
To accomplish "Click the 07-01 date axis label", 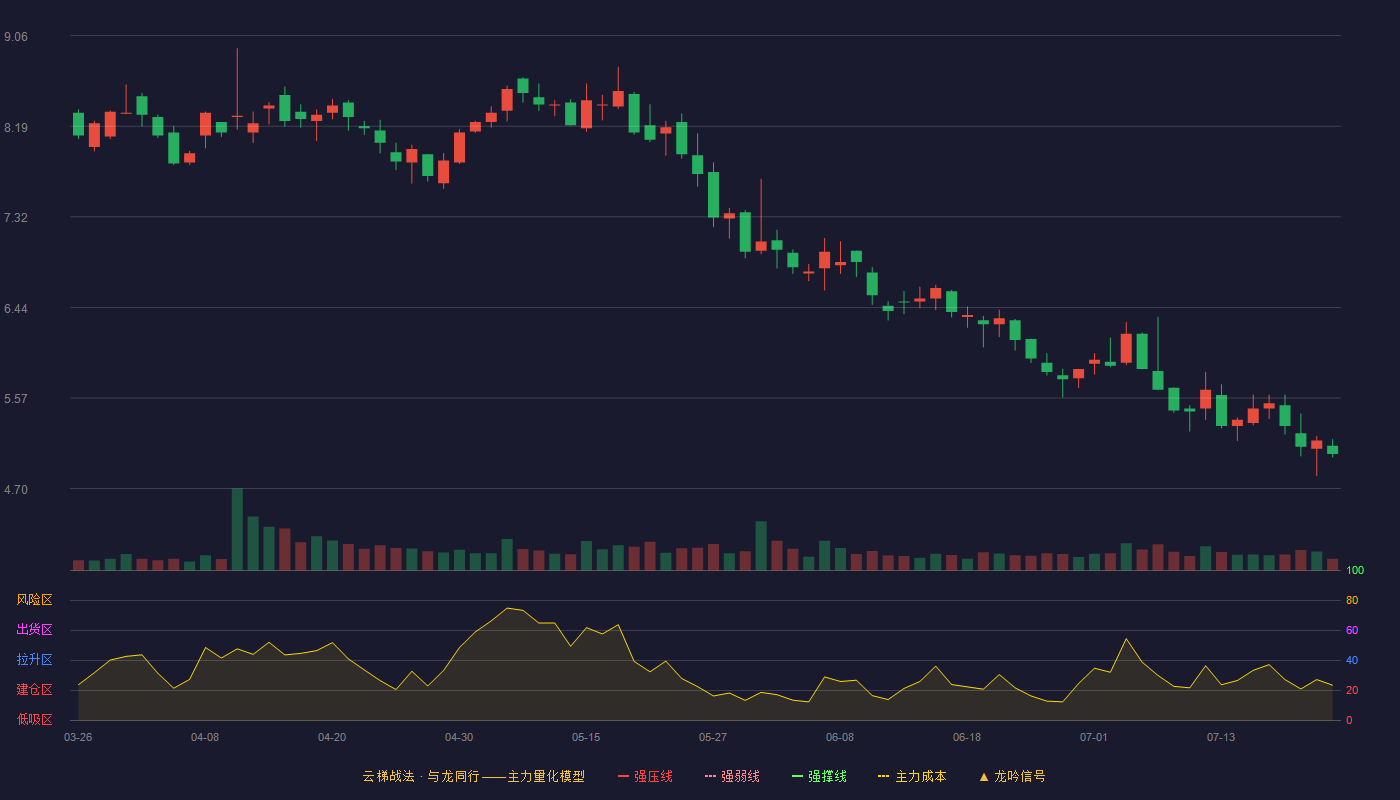I will [x=1094, y=737].
